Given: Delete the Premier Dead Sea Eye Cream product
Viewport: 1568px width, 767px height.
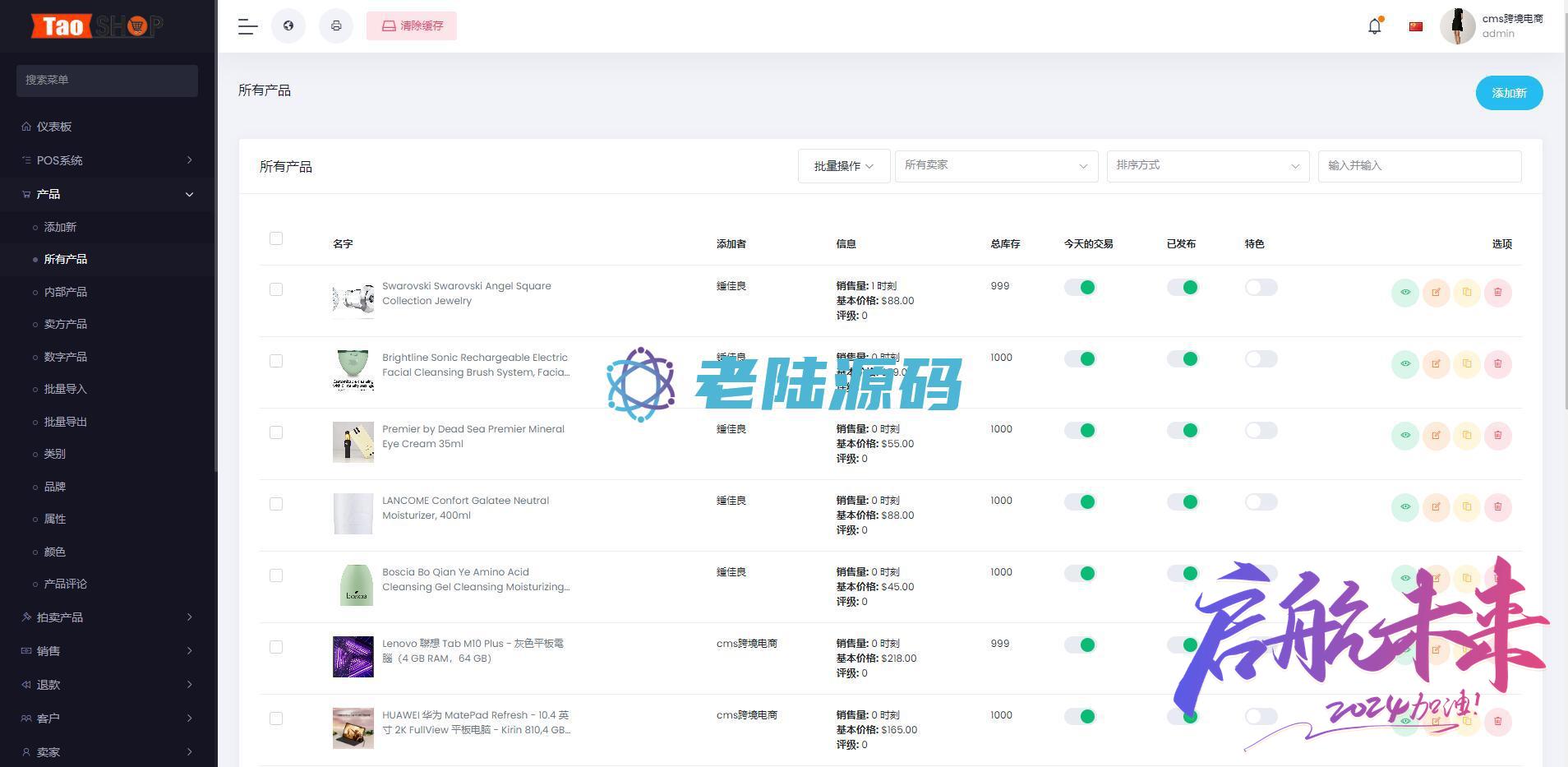Looking at the screenshot, I should point(1497,436).
